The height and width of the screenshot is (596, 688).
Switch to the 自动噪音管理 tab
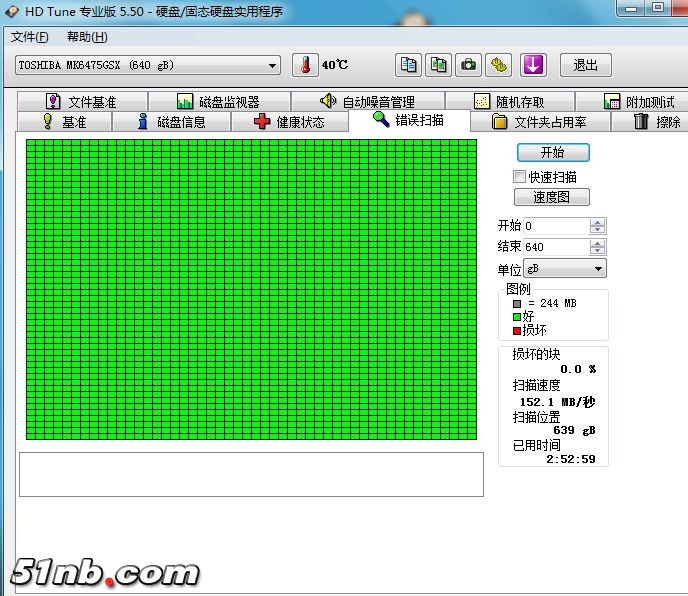coord(368,102)
